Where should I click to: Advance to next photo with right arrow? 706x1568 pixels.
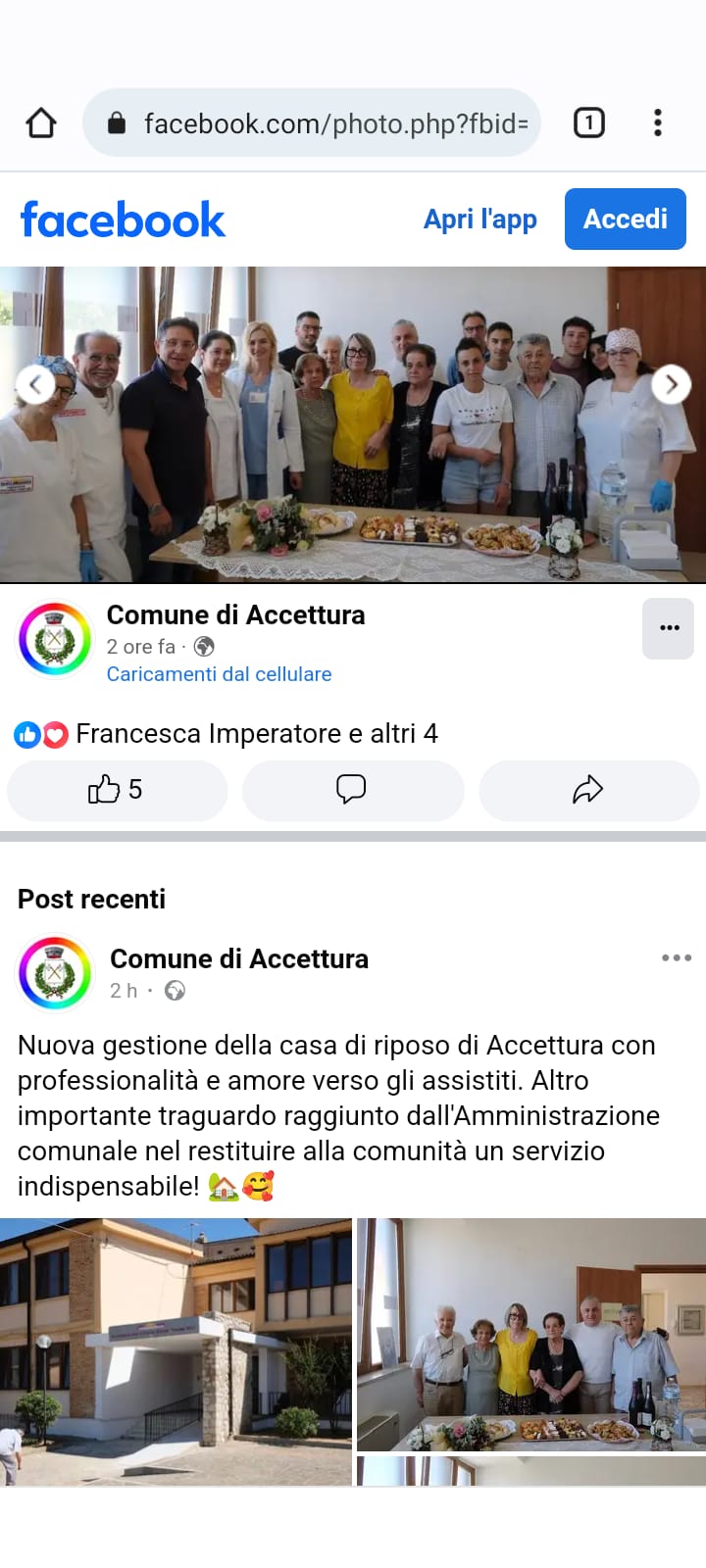672,384
